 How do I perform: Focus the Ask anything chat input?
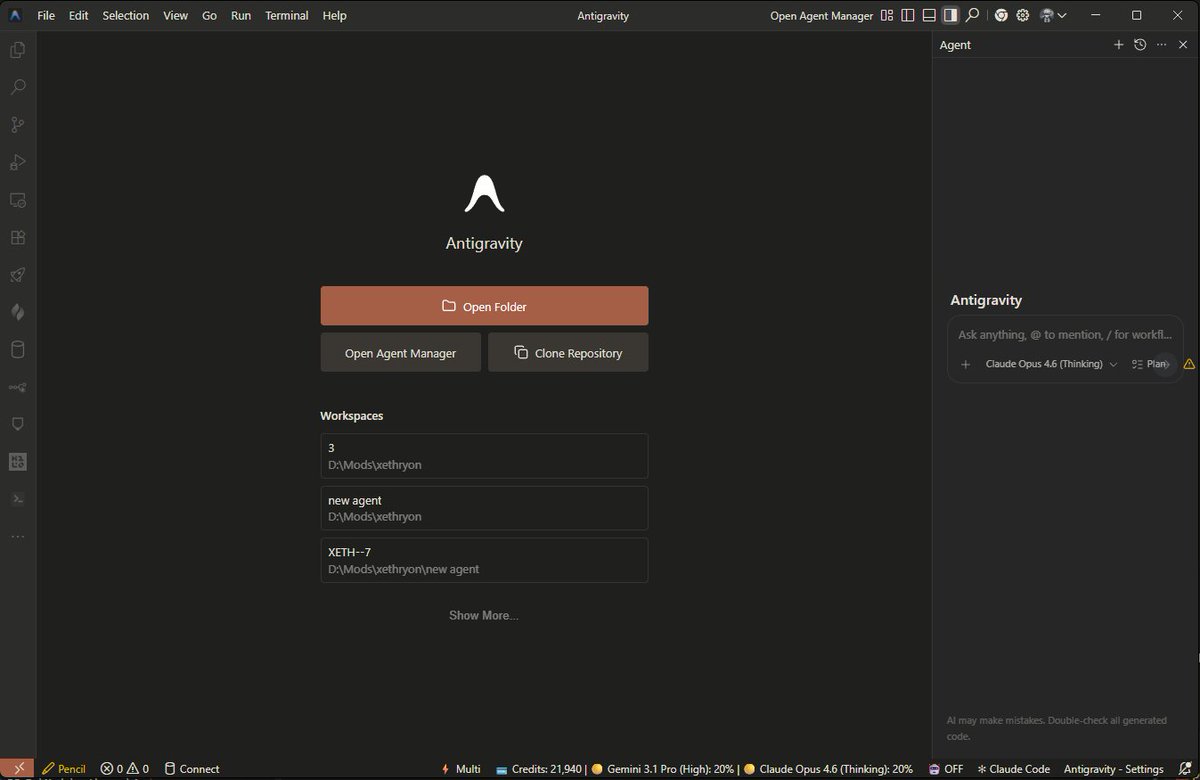1065,335
